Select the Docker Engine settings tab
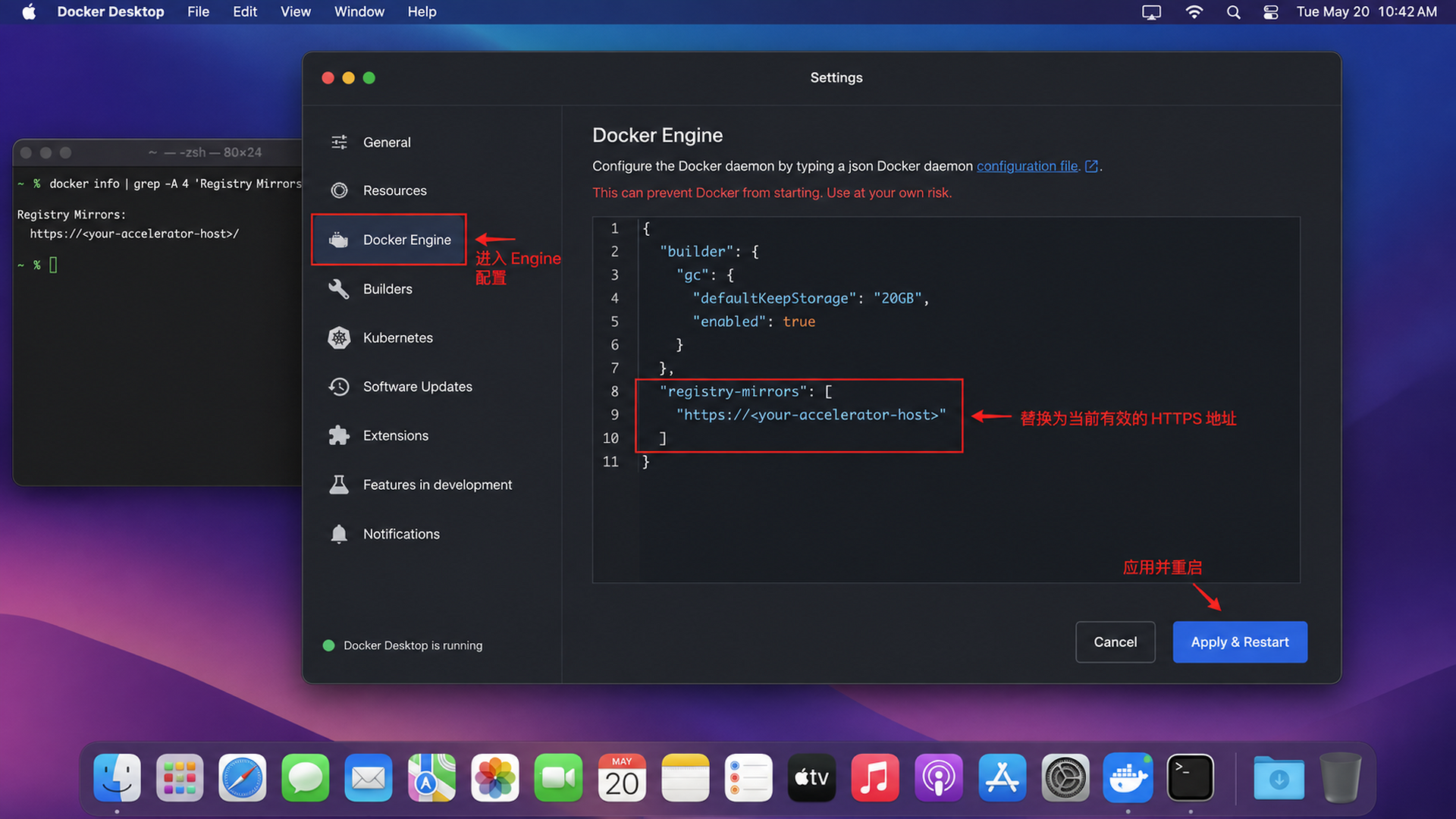This screenshot has width=1456, height=819. pyautogui.click(x=389, y=240)
